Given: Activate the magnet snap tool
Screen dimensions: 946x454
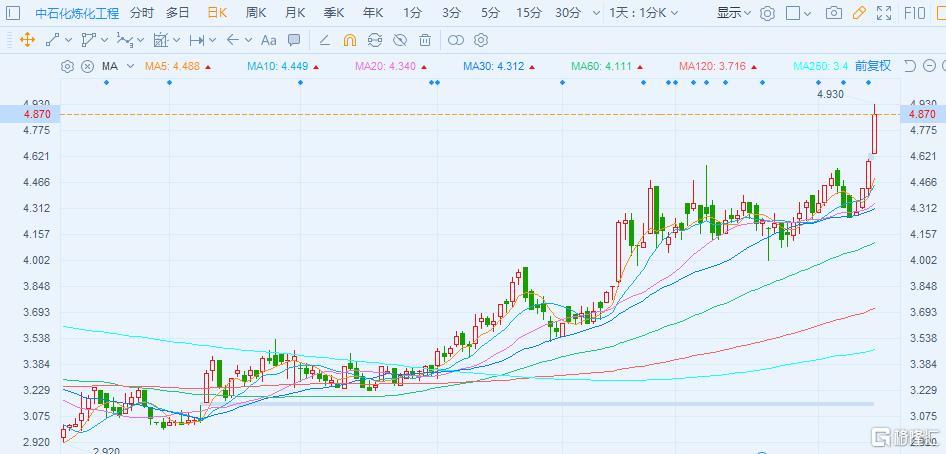Looking at the screenshot, I should 349,40.
